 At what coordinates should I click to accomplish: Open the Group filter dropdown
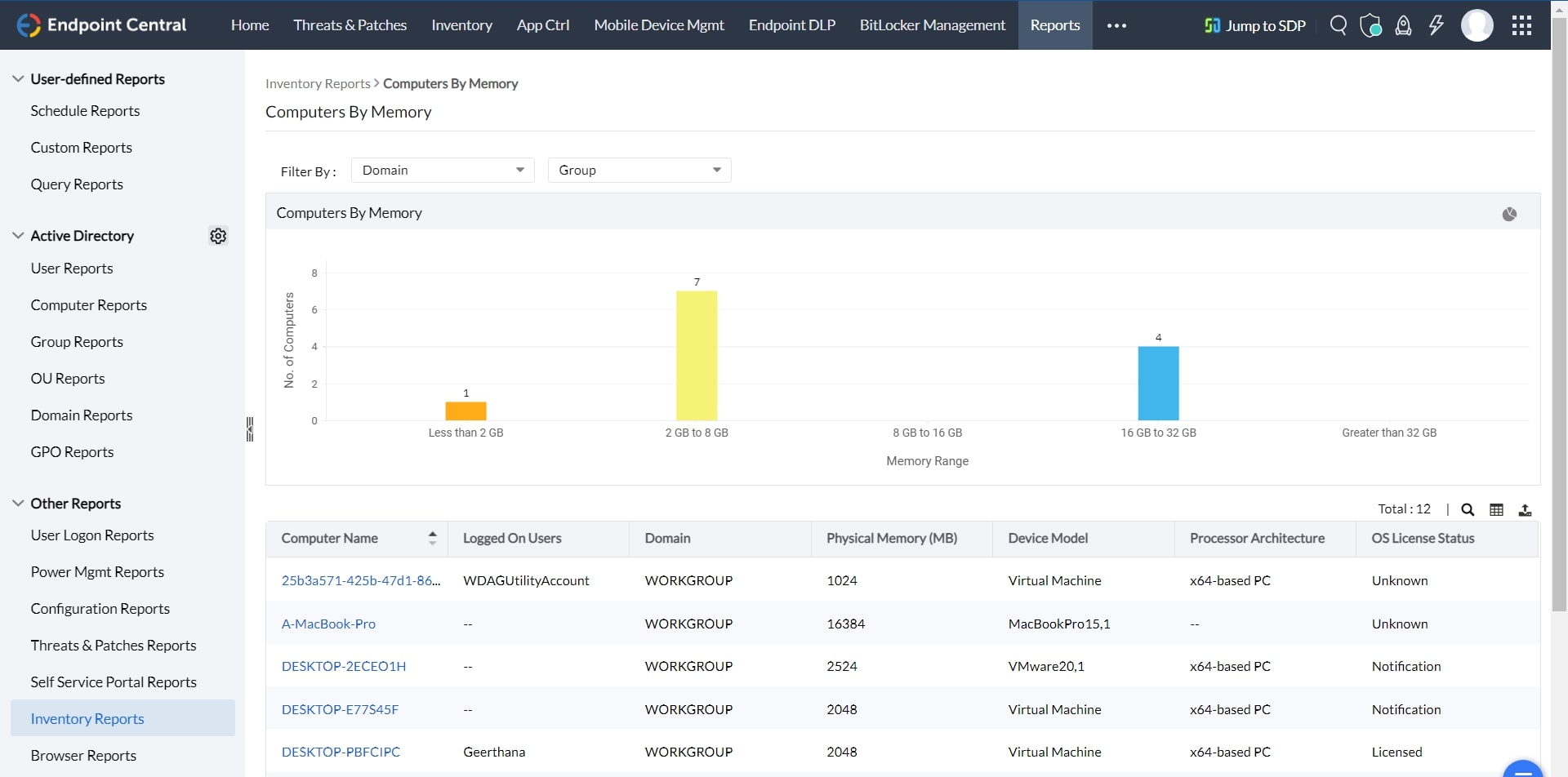pos(639,170)
